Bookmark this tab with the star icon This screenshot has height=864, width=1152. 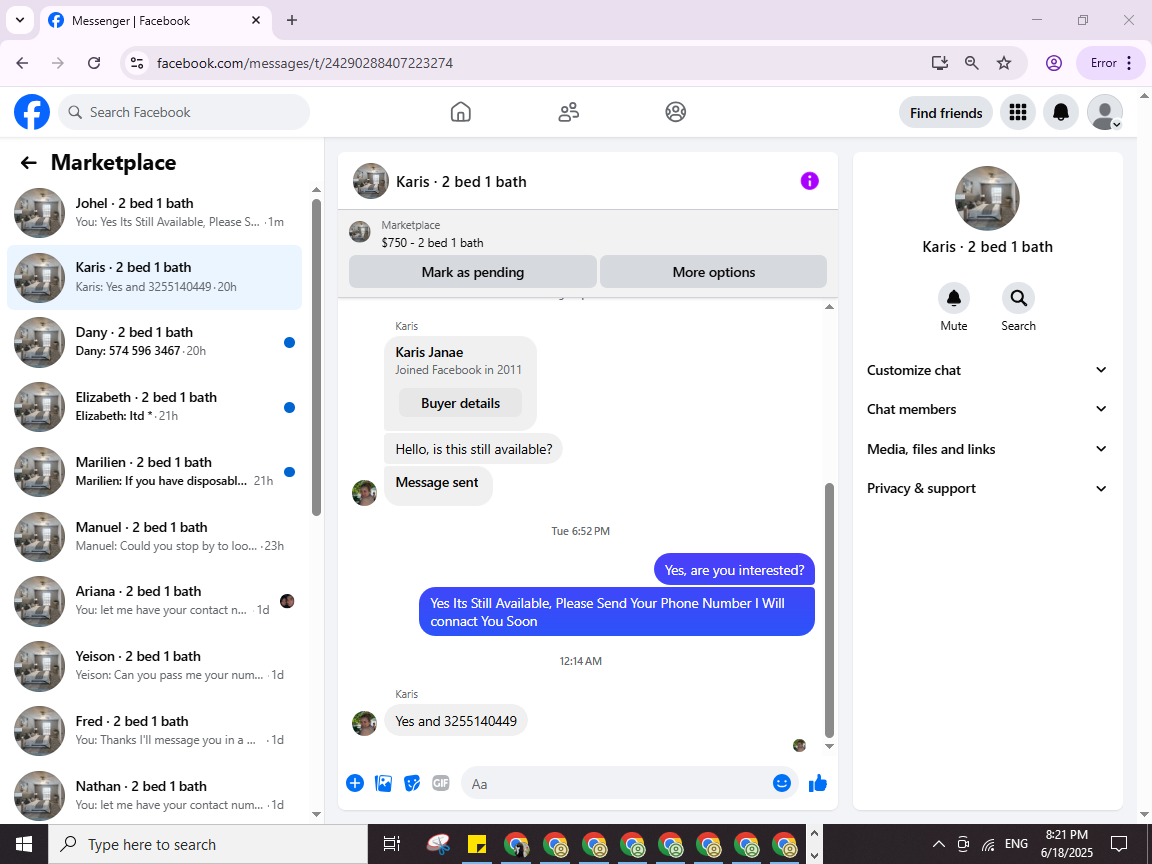(x=1004, y=63)
